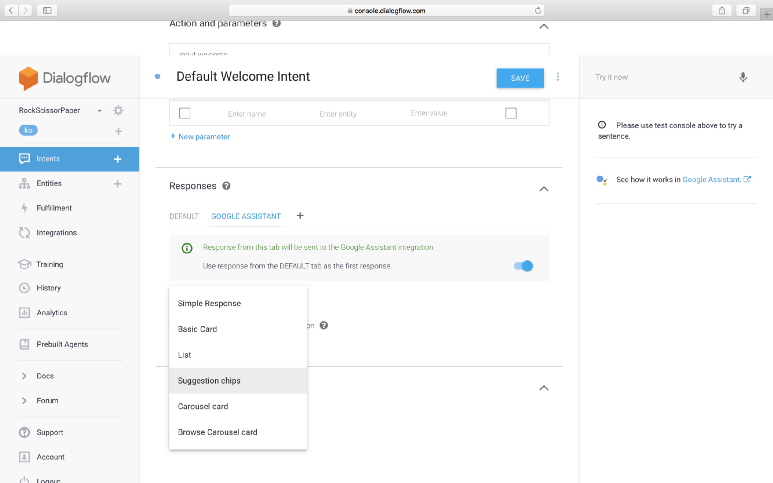This screenshot has height=483, width=773.
Task: Open the three-dot menu beside Save
Action: point(558,77)
